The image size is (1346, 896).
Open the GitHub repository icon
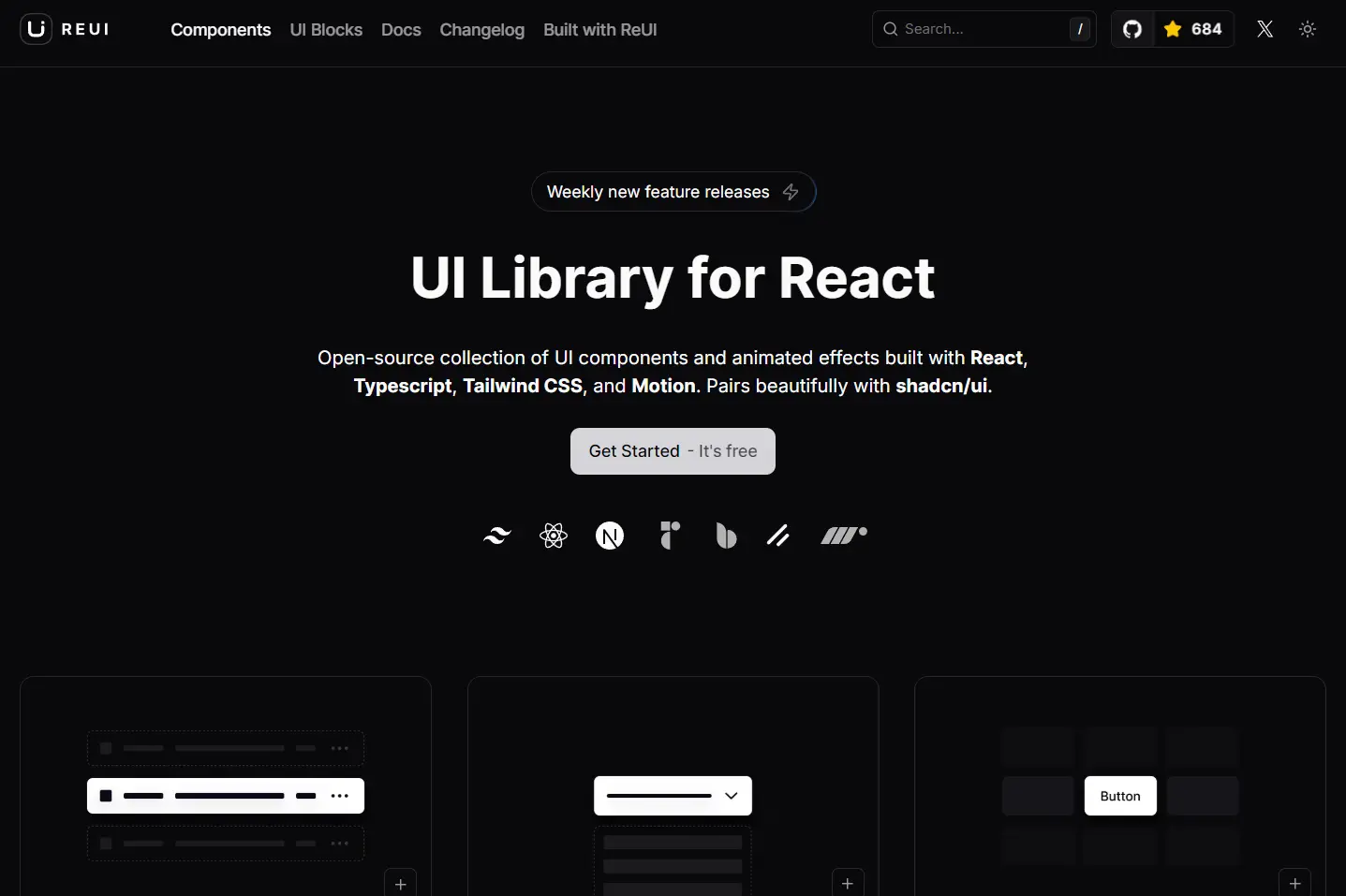point(1132,29)
